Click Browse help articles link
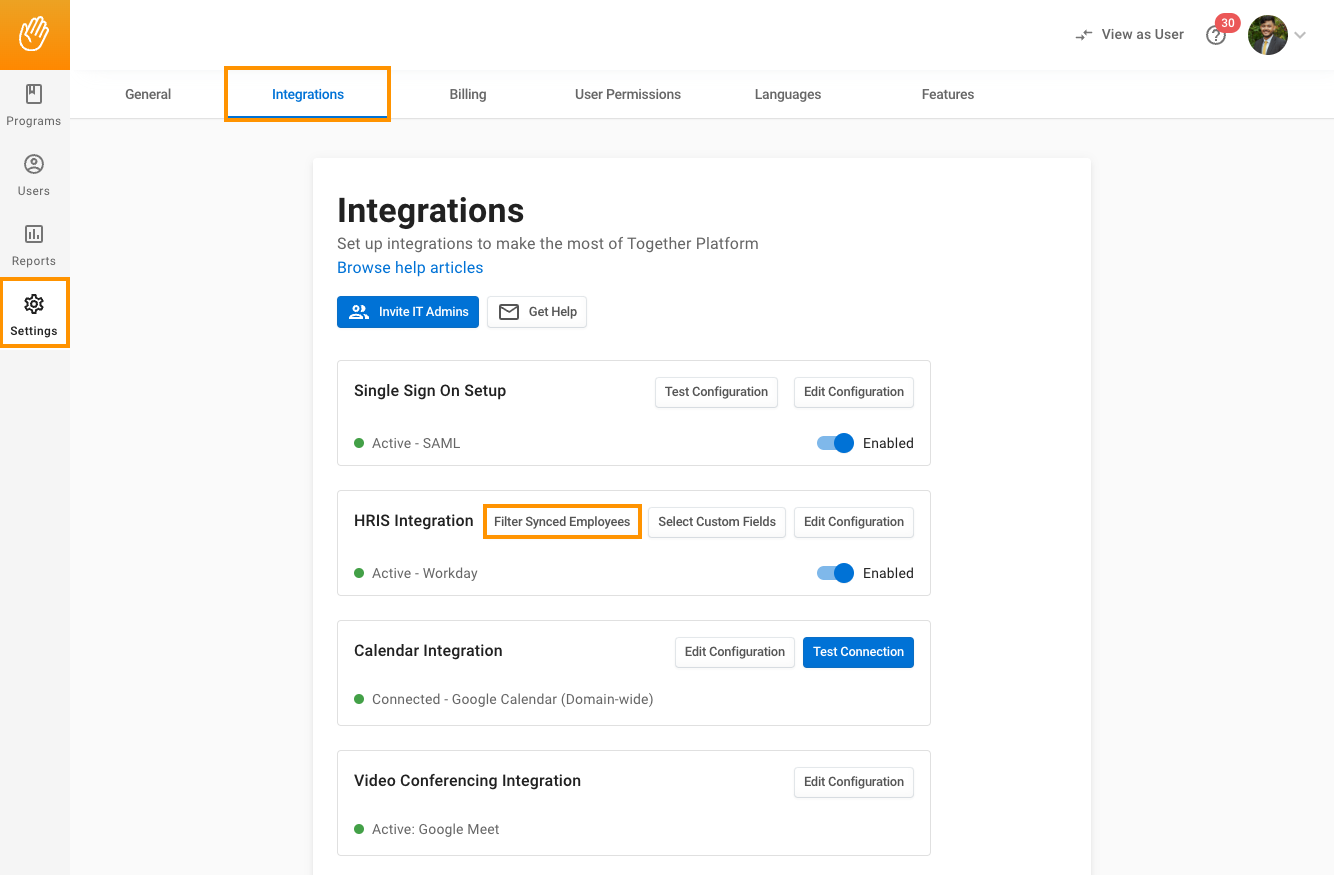 point(410,268)
